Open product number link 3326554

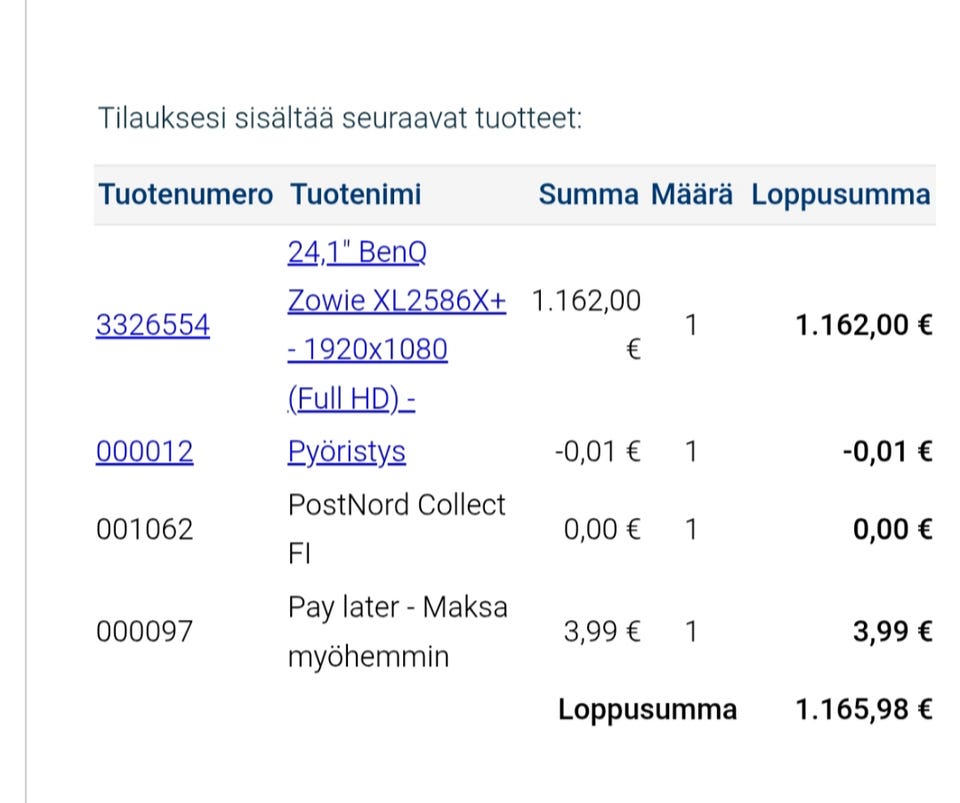[x=153, y=325]
